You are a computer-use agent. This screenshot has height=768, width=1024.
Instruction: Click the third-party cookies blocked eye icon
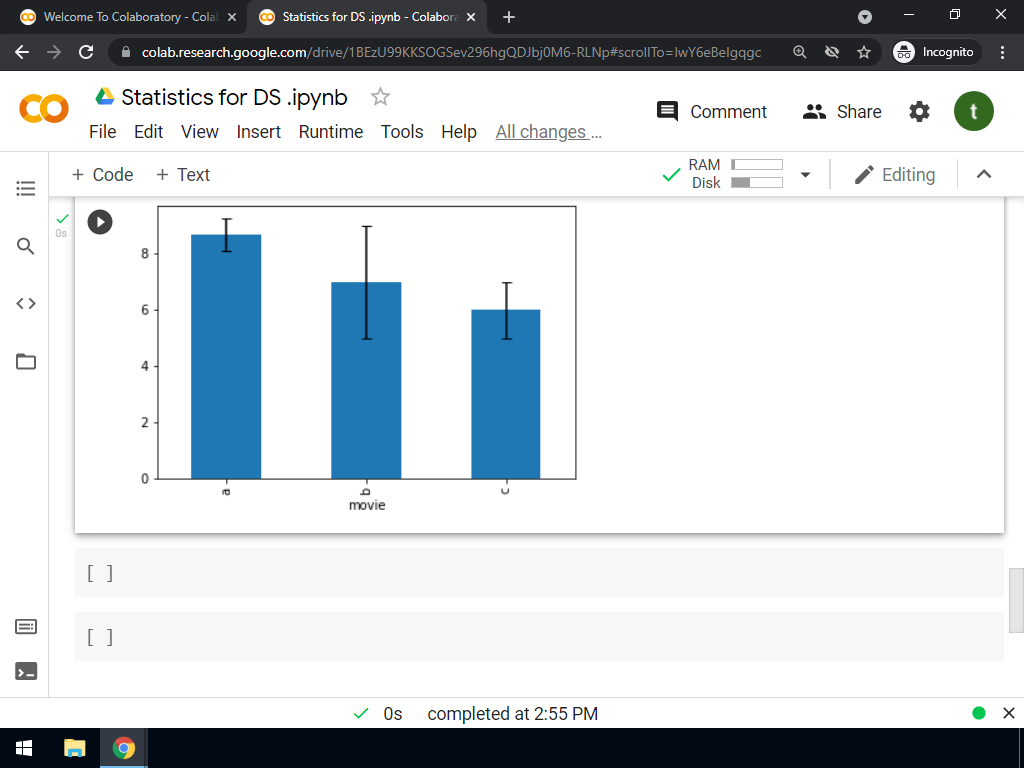[831, 52]
